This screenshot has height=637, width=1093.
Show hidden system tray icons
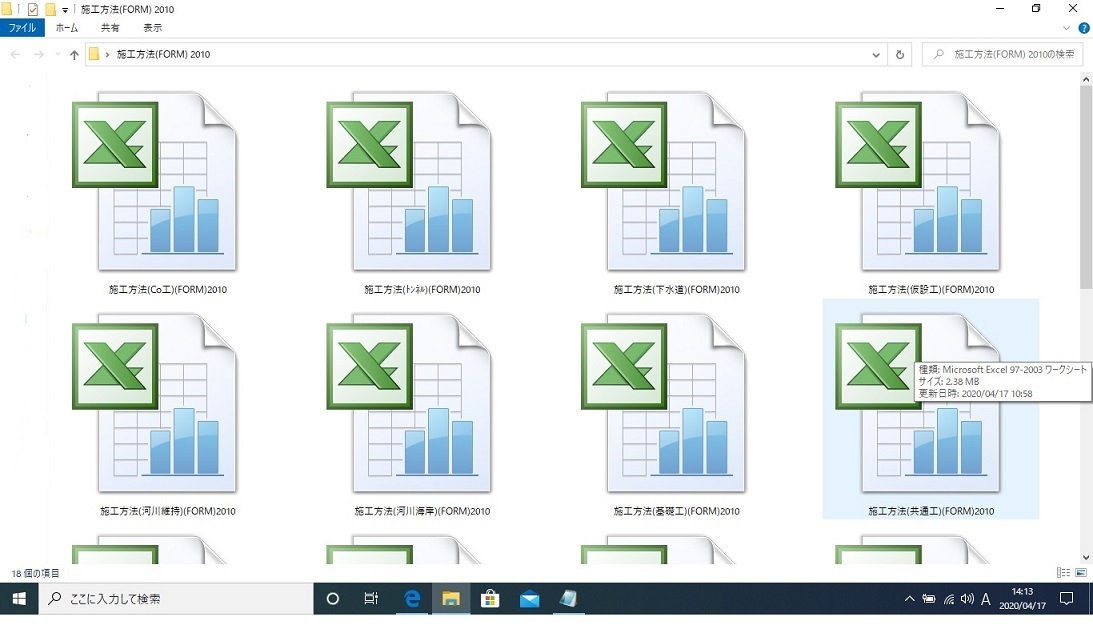909,599
